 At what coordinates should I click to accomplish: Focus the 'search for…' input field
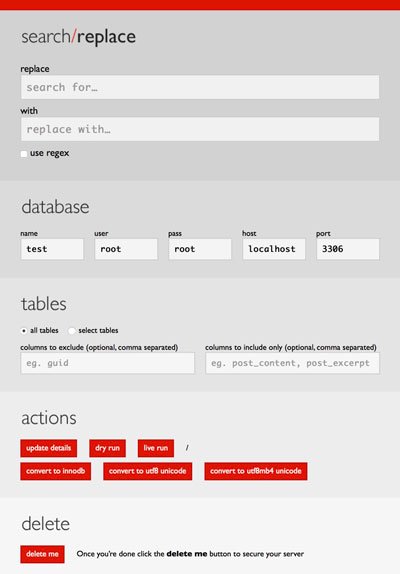tap(200, 87)
